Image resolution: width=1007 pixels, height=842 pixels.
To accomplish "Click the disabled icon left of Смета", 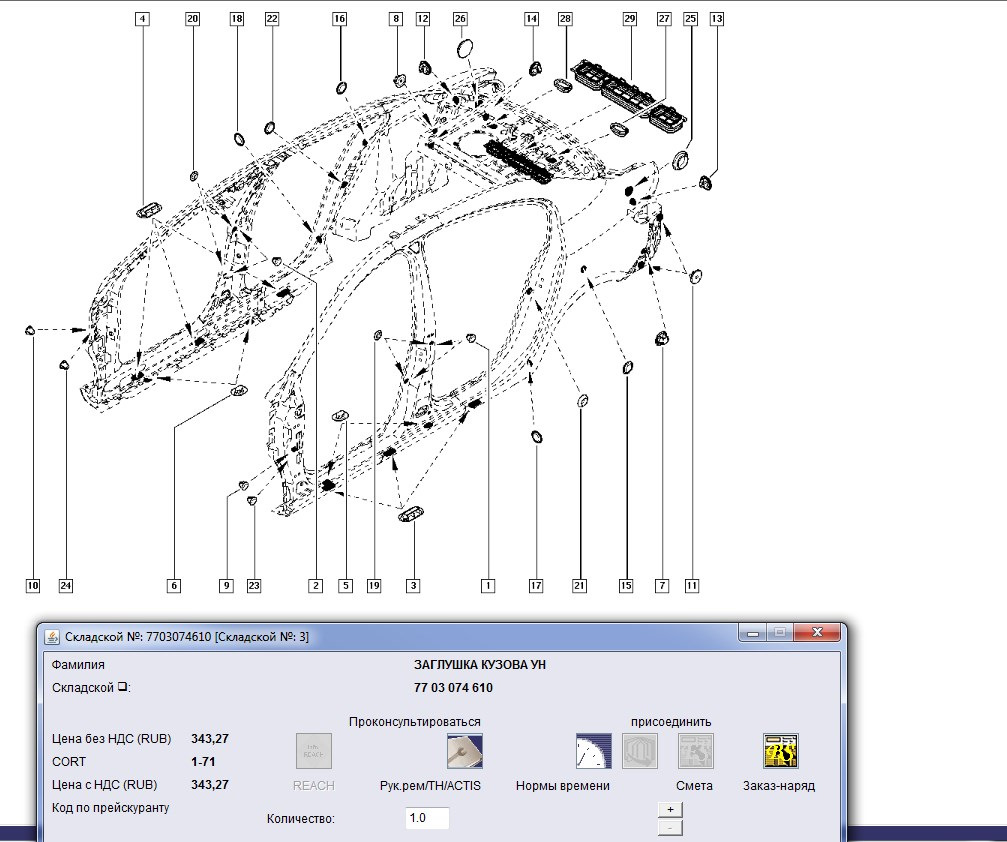I will (639, 751).
